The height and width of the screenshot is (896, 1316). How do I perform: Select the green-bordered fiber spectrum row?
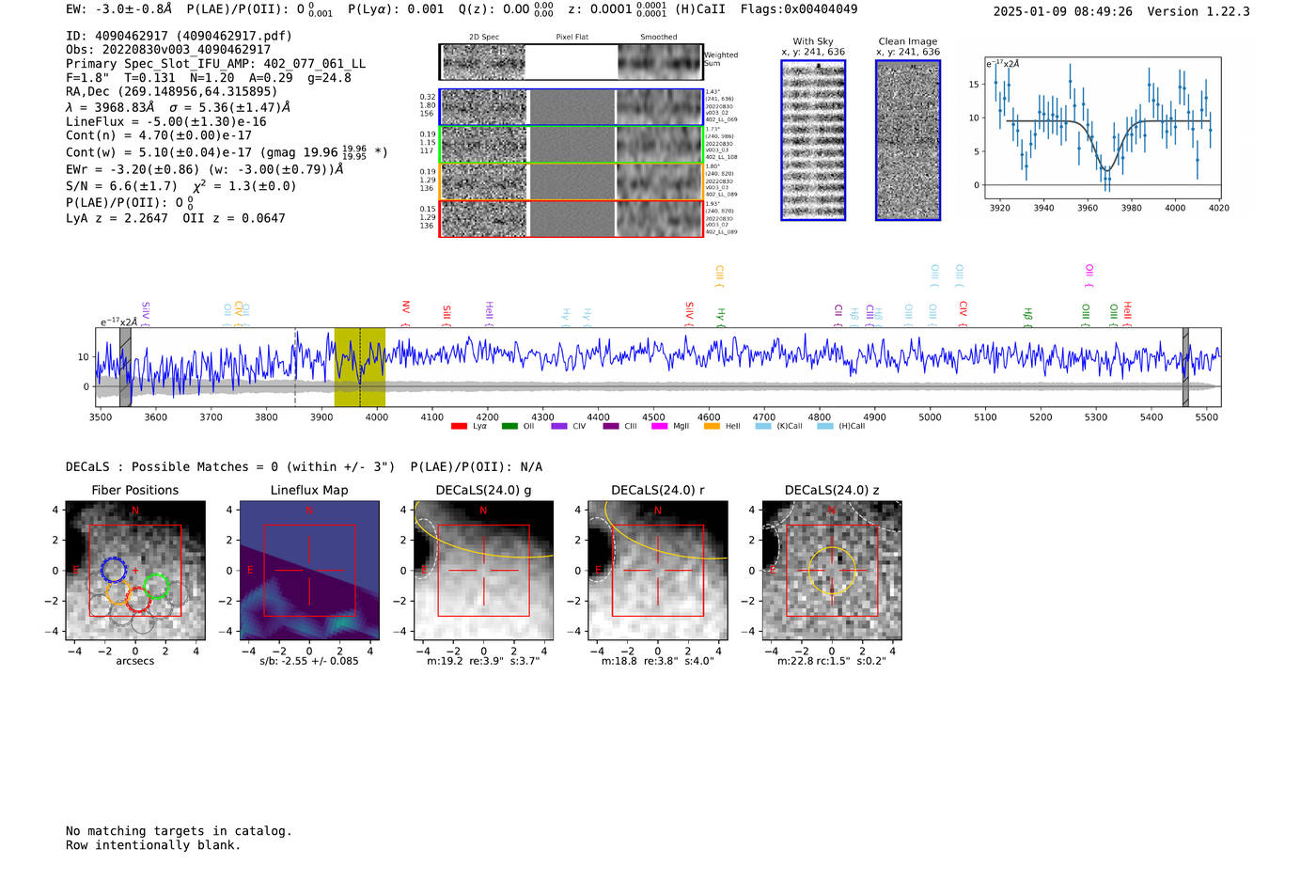click(572, 145)
